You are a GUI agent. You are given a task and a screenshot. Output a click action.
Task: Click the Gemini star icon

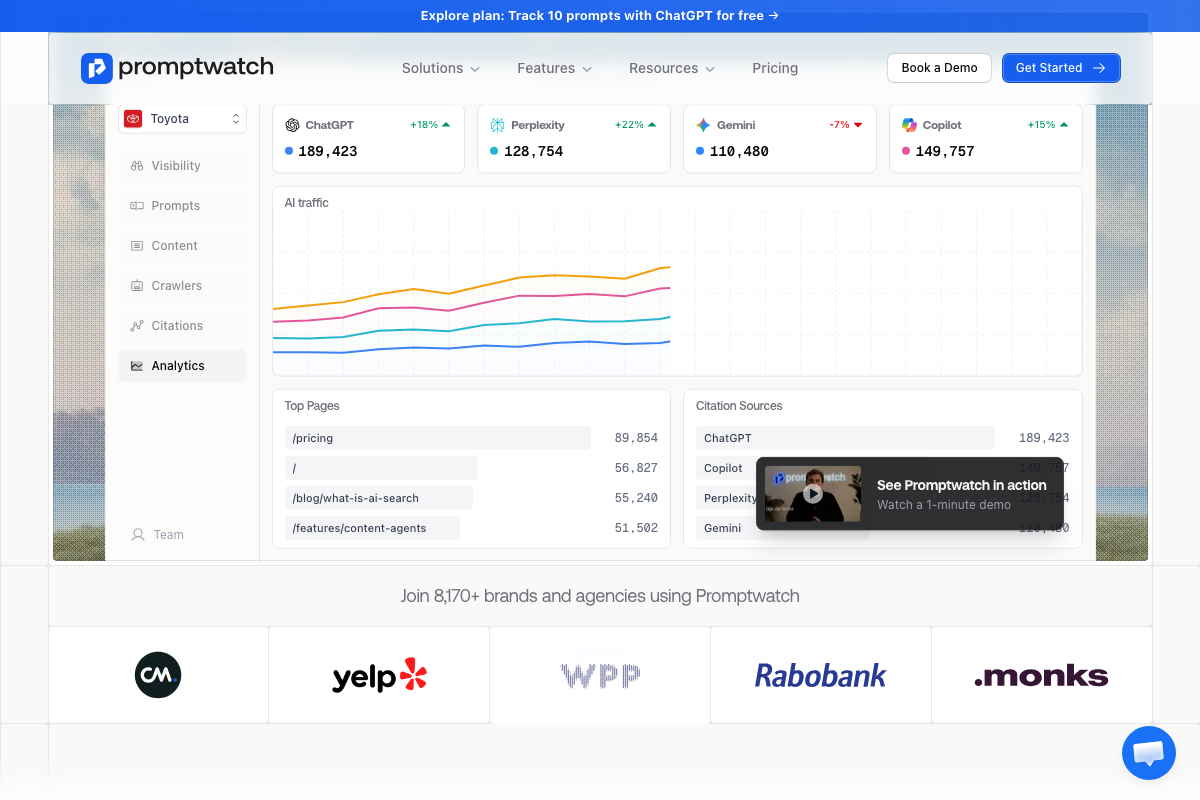(x=704, y=125)
